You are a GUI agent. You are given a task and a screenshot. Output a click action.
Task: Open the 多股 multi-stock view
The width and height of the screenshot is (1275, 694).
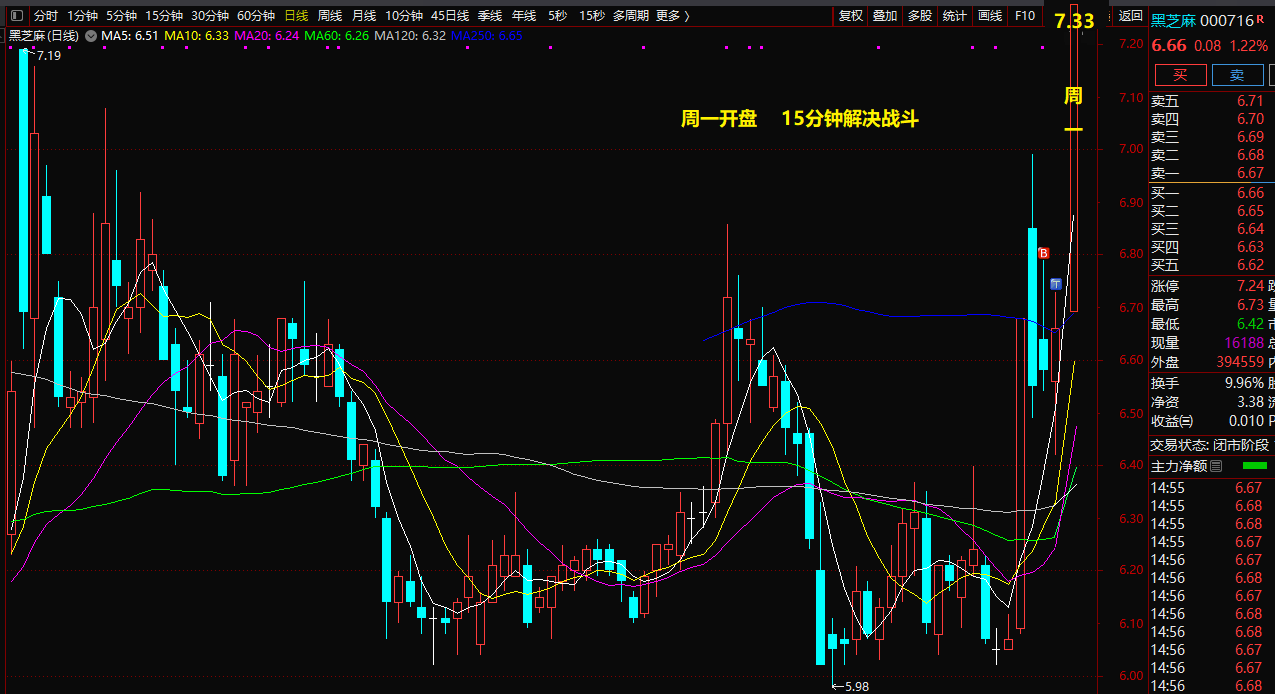pyautogui.click(x=920, y=16)
